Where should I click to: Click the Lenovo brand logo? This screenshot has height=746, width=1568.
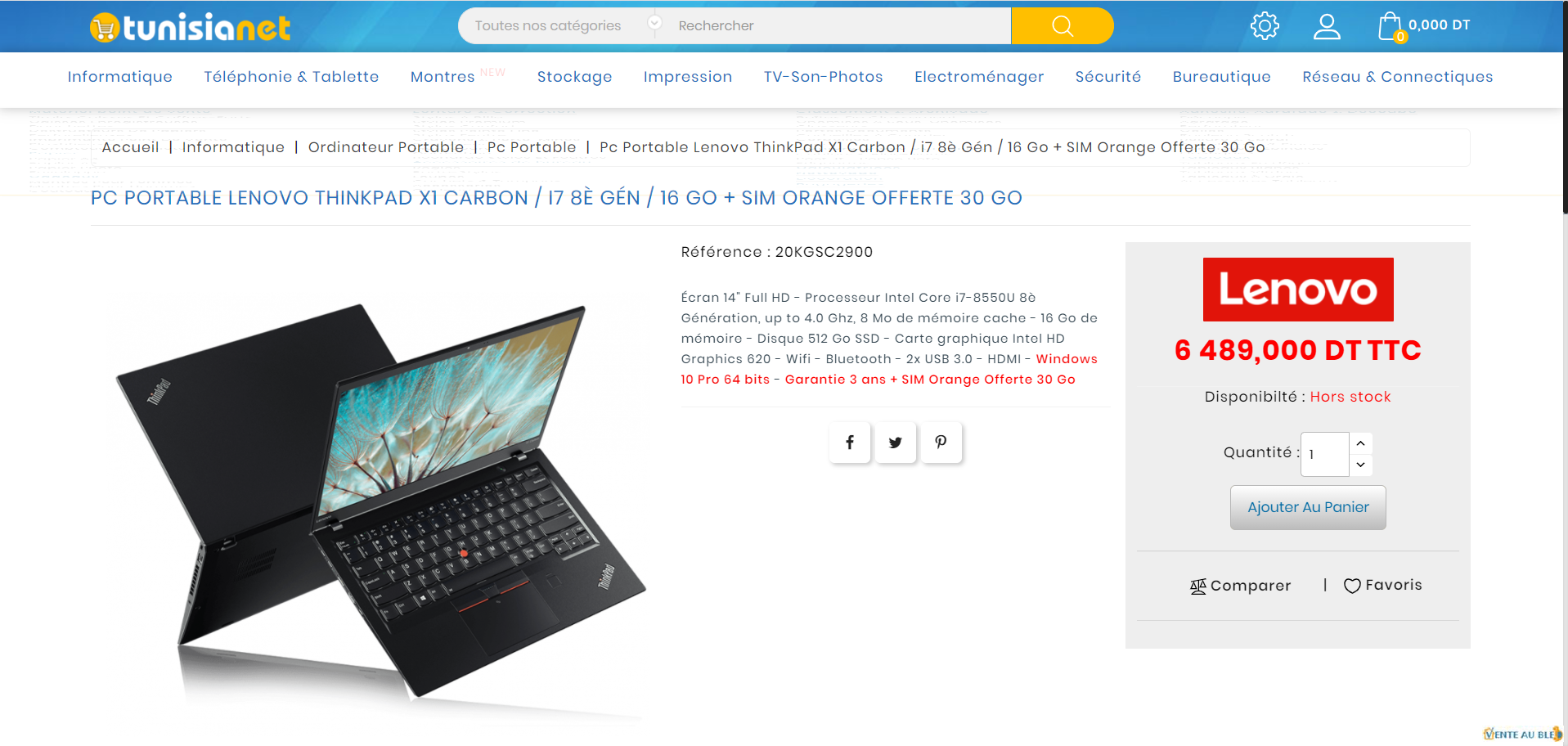click(x=1298, y=290)
